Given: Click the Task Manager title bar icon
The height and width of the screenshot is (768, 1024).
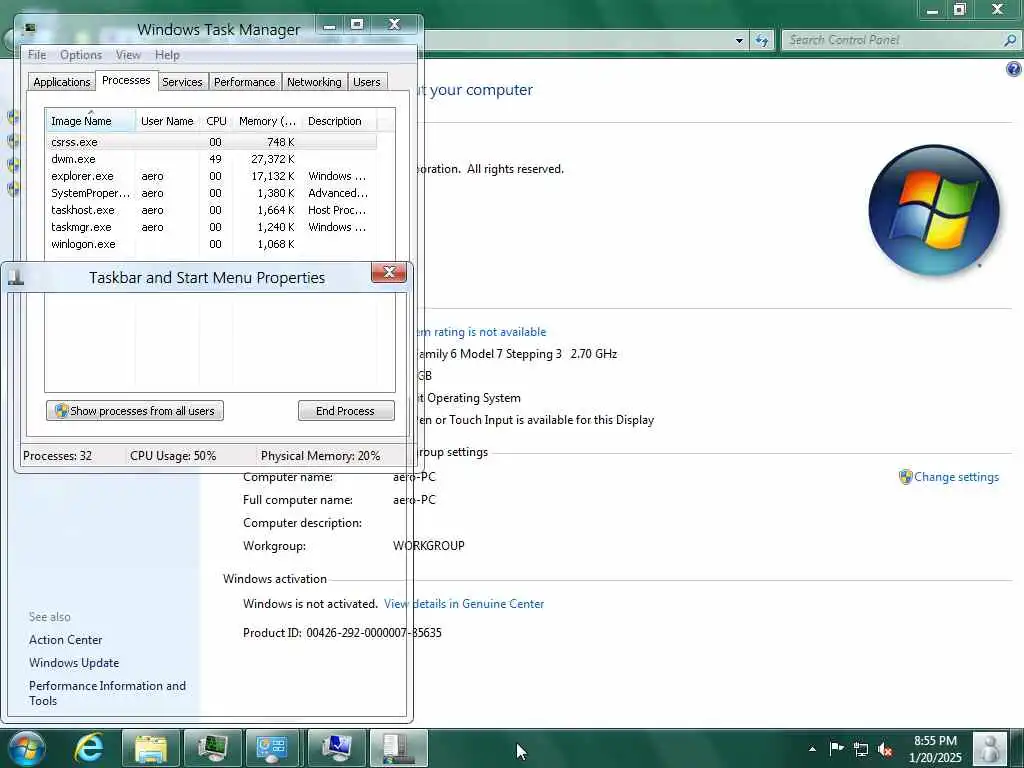Looking at the screenshot, I should (30, 29).
